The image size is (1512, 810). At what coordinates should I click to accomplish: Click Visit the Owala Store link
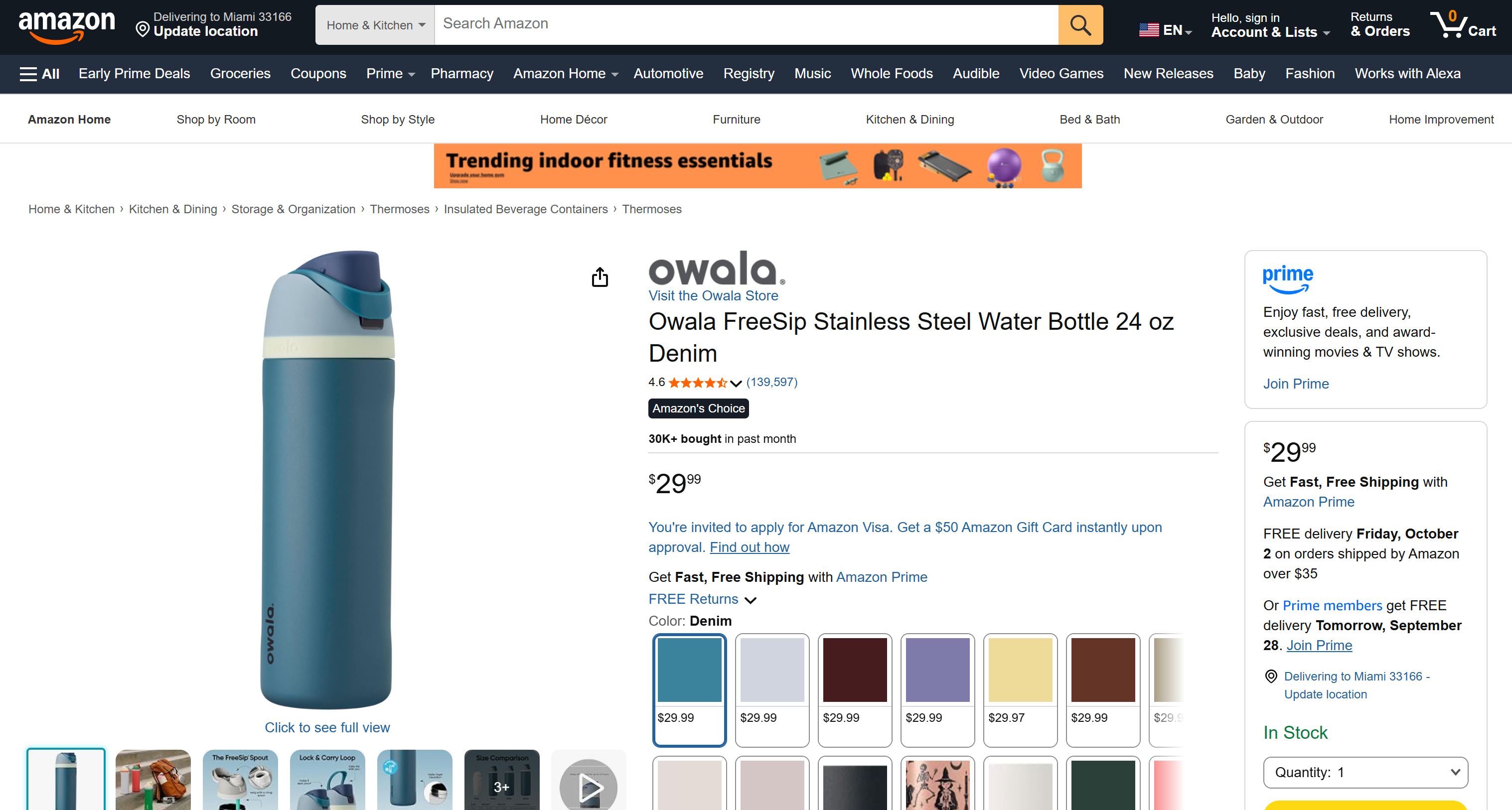(713, 295)
